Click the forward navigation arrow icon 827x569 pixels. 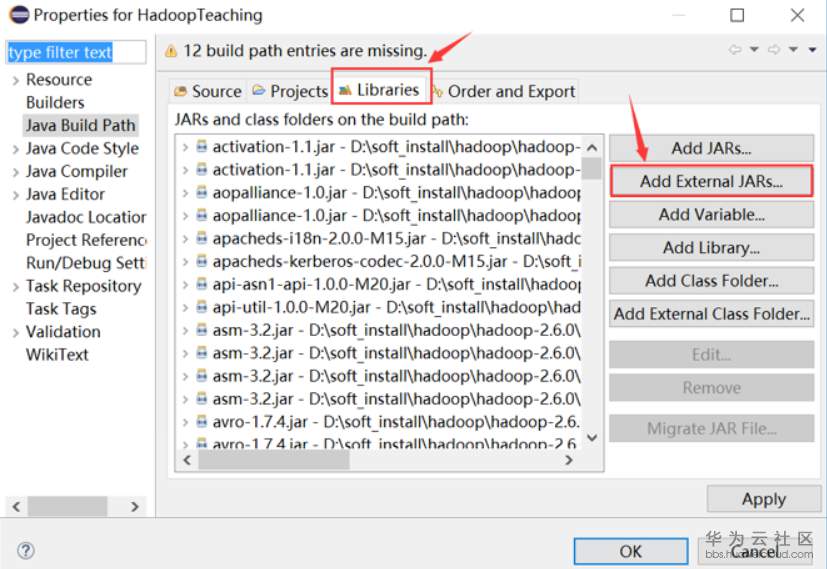coord(771,50)
